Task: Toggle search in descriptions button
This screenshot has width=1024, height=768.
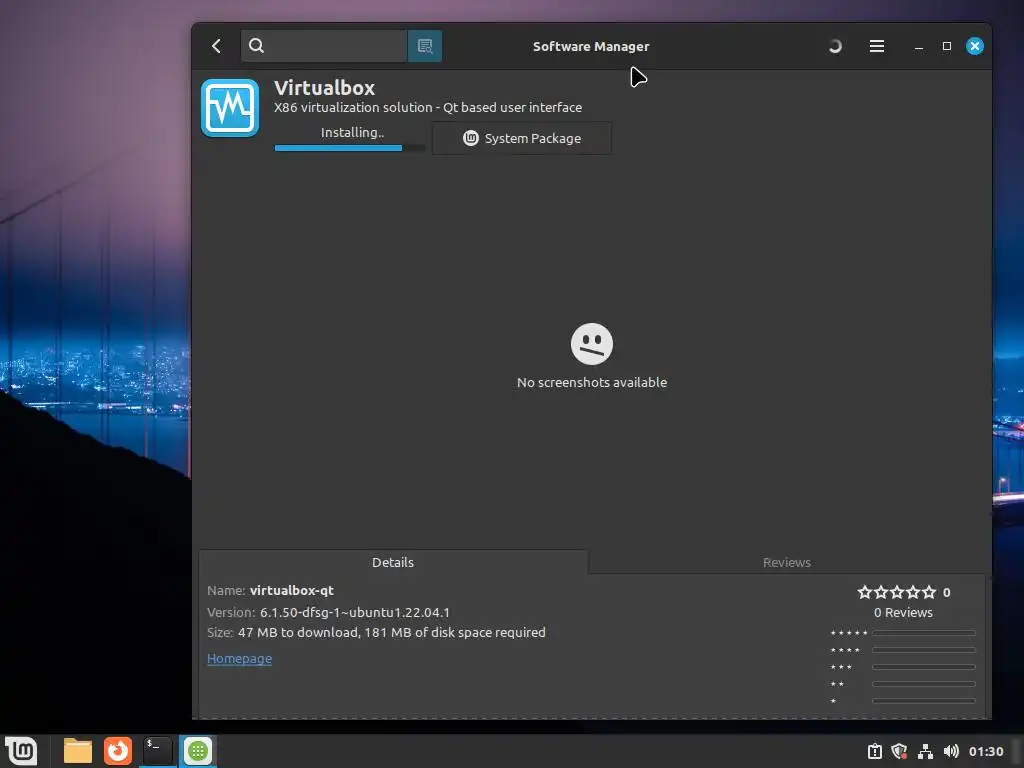Action: (425, 46)
